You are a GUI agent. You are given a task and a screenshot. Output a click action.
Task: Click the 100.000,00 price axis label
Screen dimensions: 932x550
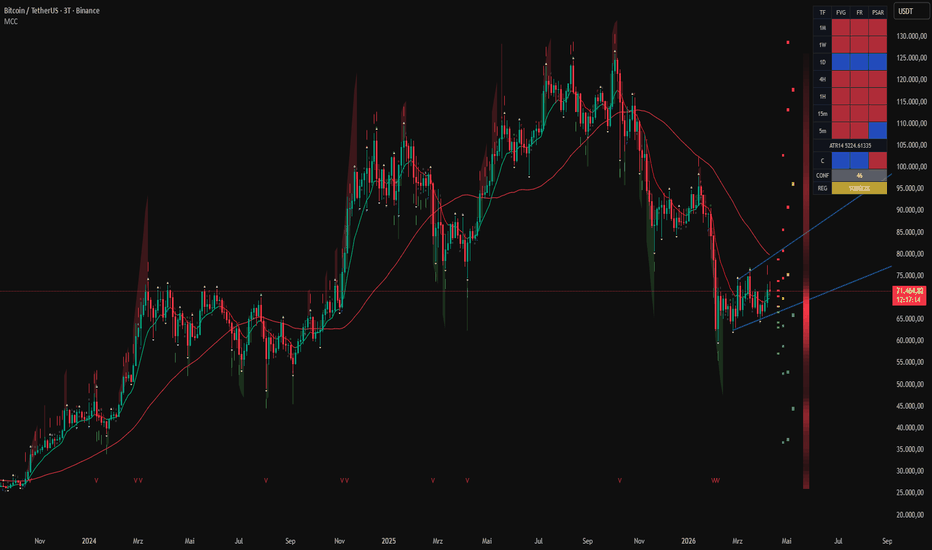pyautogui.click(x=910, y=167)
